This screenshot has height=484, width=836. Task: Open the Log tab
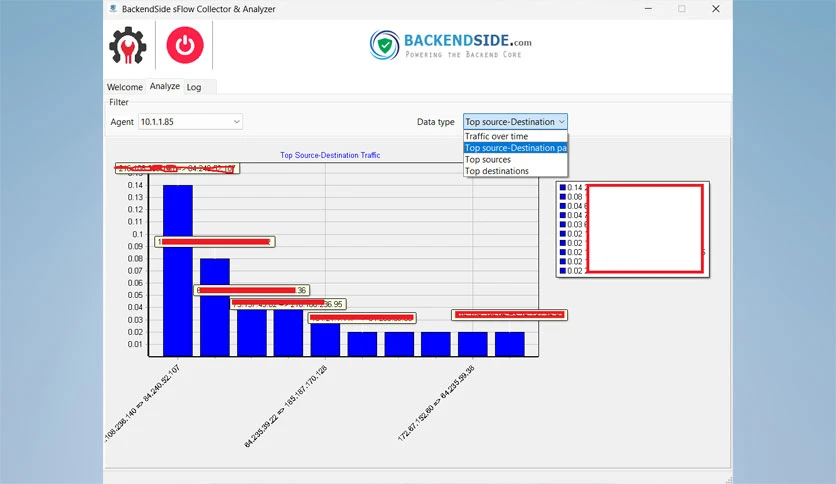pyautogui.click(x=194, y=87)
